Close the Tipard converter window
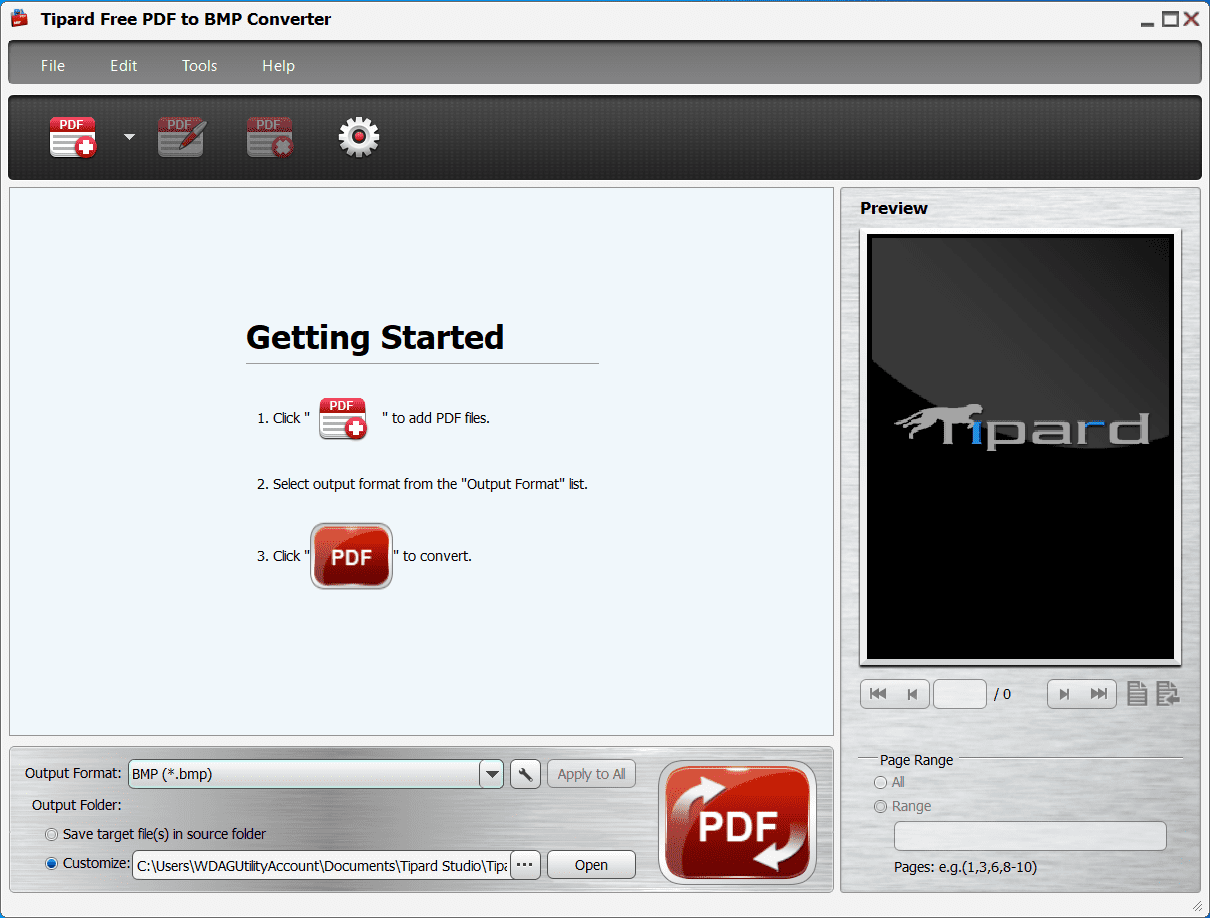This screenshot has height=918, width=1210. click(1192, 19)
